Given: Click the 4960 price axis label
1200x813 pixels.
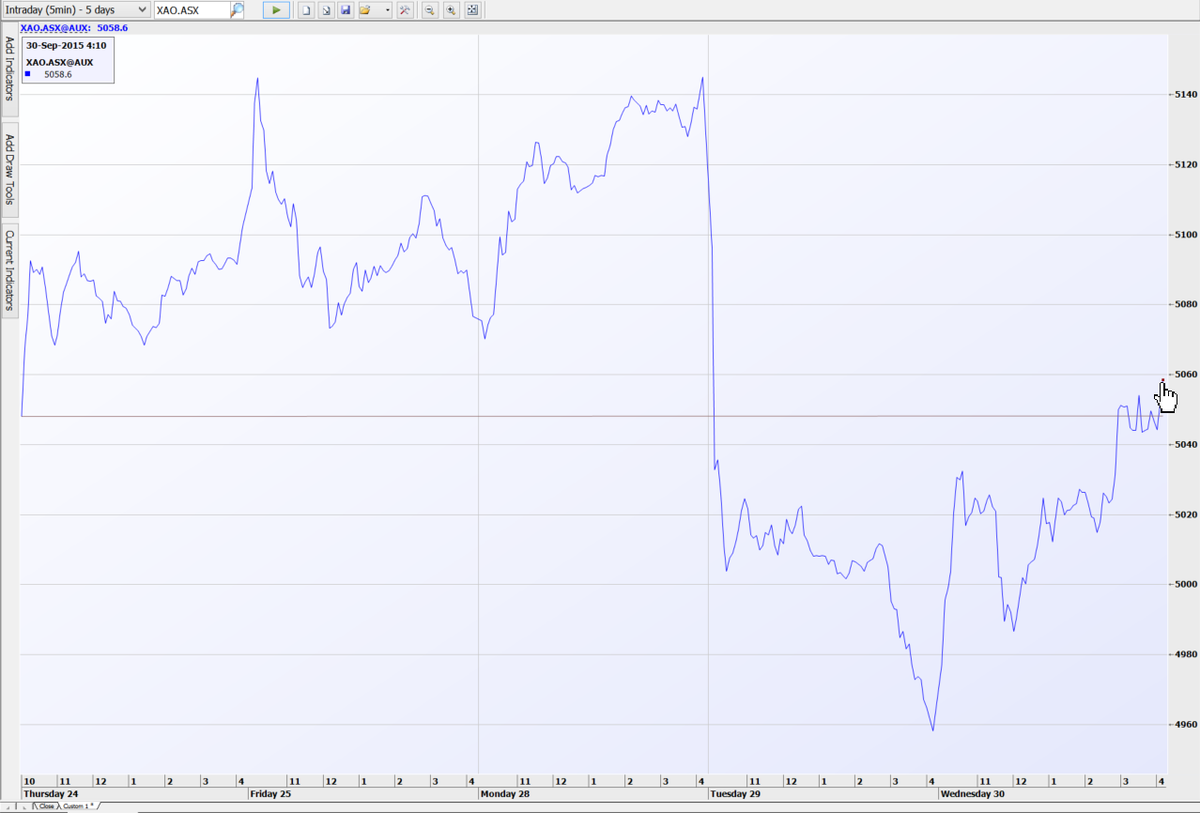Looking at the screenshot, I should pyautogui.click(x=1185, y=725).
